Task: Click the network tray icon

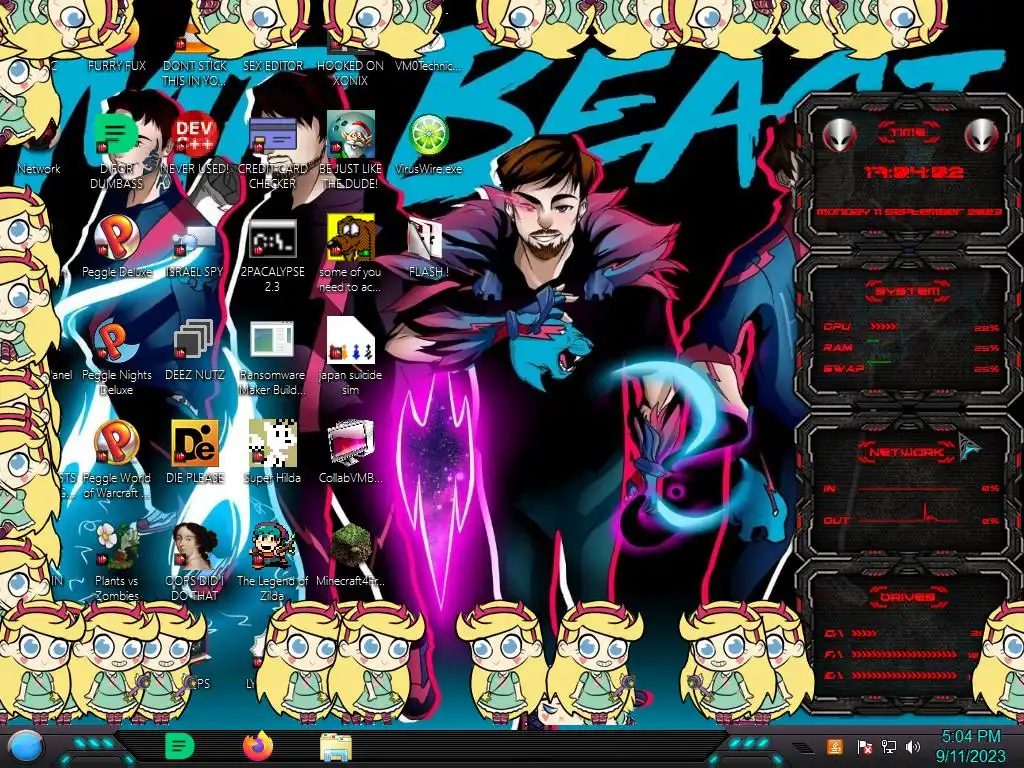Action: pos(889,747)
